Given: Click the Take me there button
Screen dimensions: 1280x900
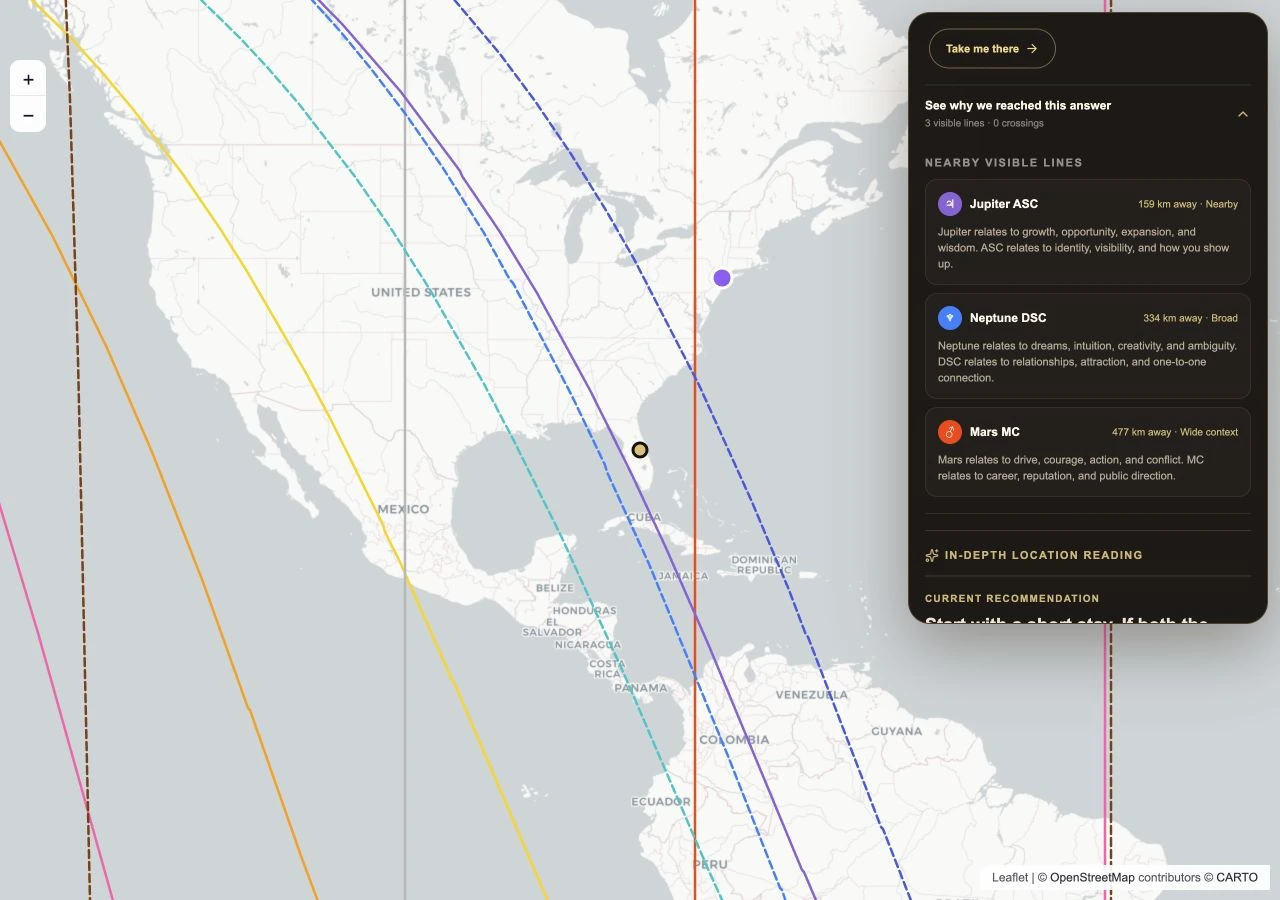Looking at the screenshot, I should 992,48.
